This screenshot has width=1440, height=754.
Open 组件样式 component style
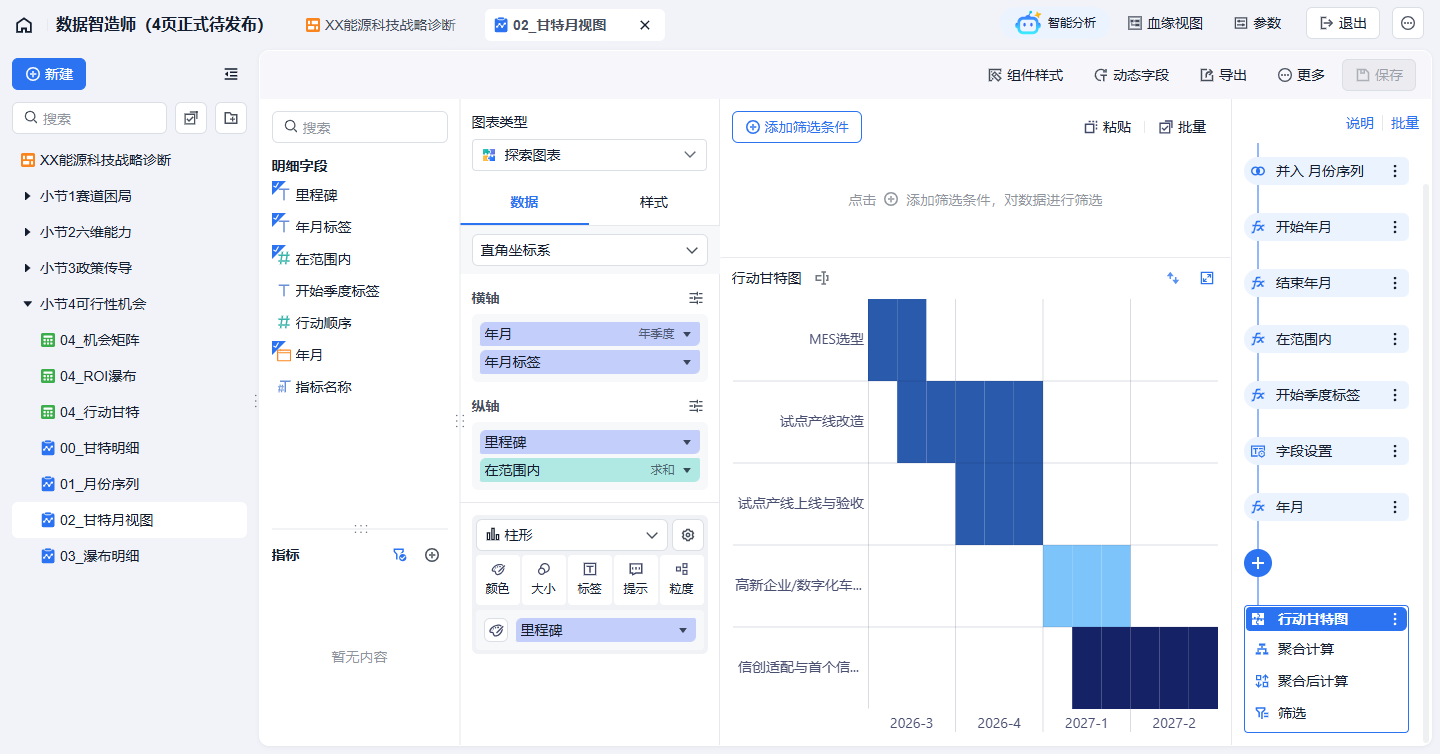(x=1025, y=75)
